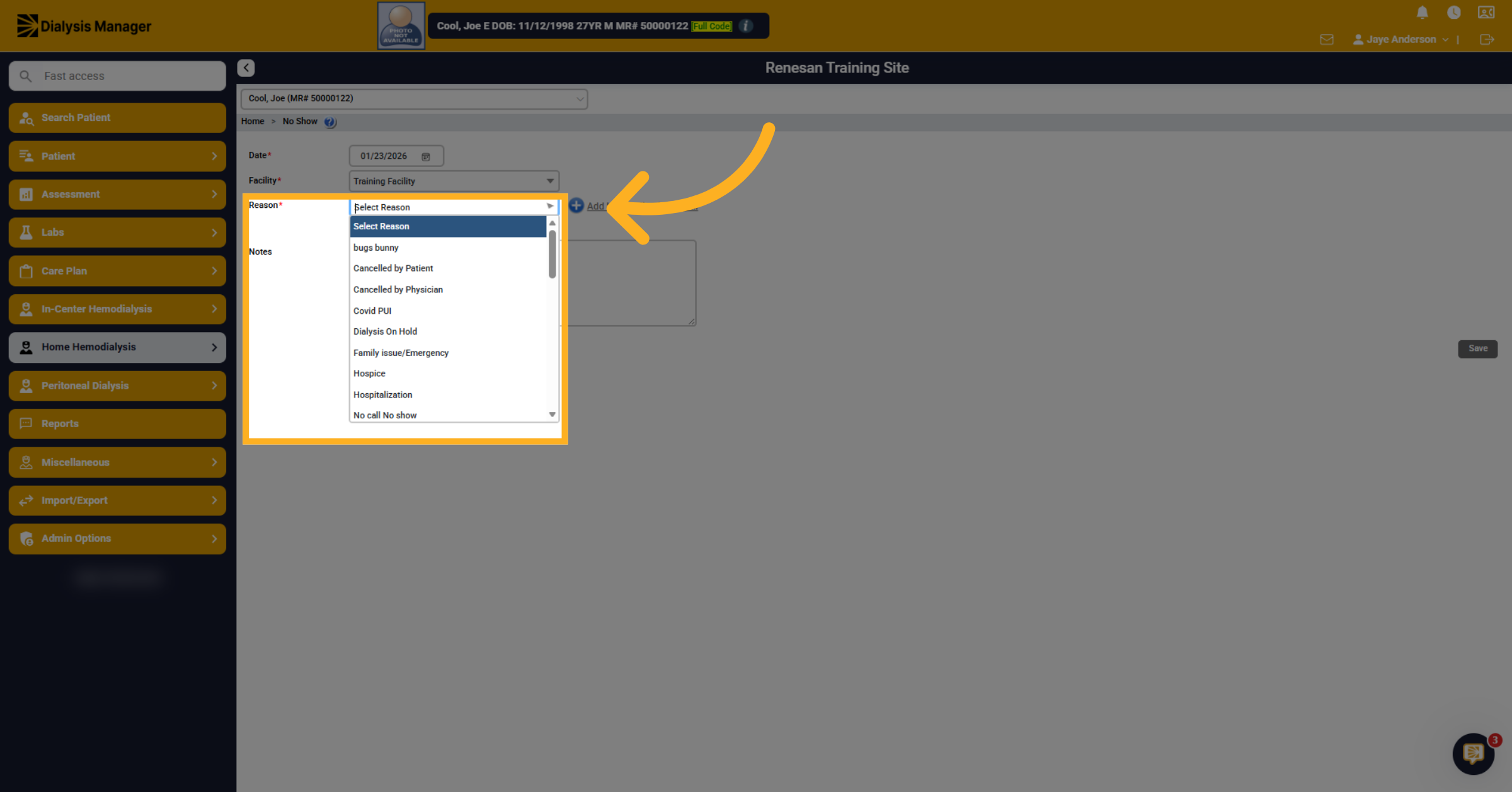Open Search Patient from sidebar
1512x792 pixels.
117,118
